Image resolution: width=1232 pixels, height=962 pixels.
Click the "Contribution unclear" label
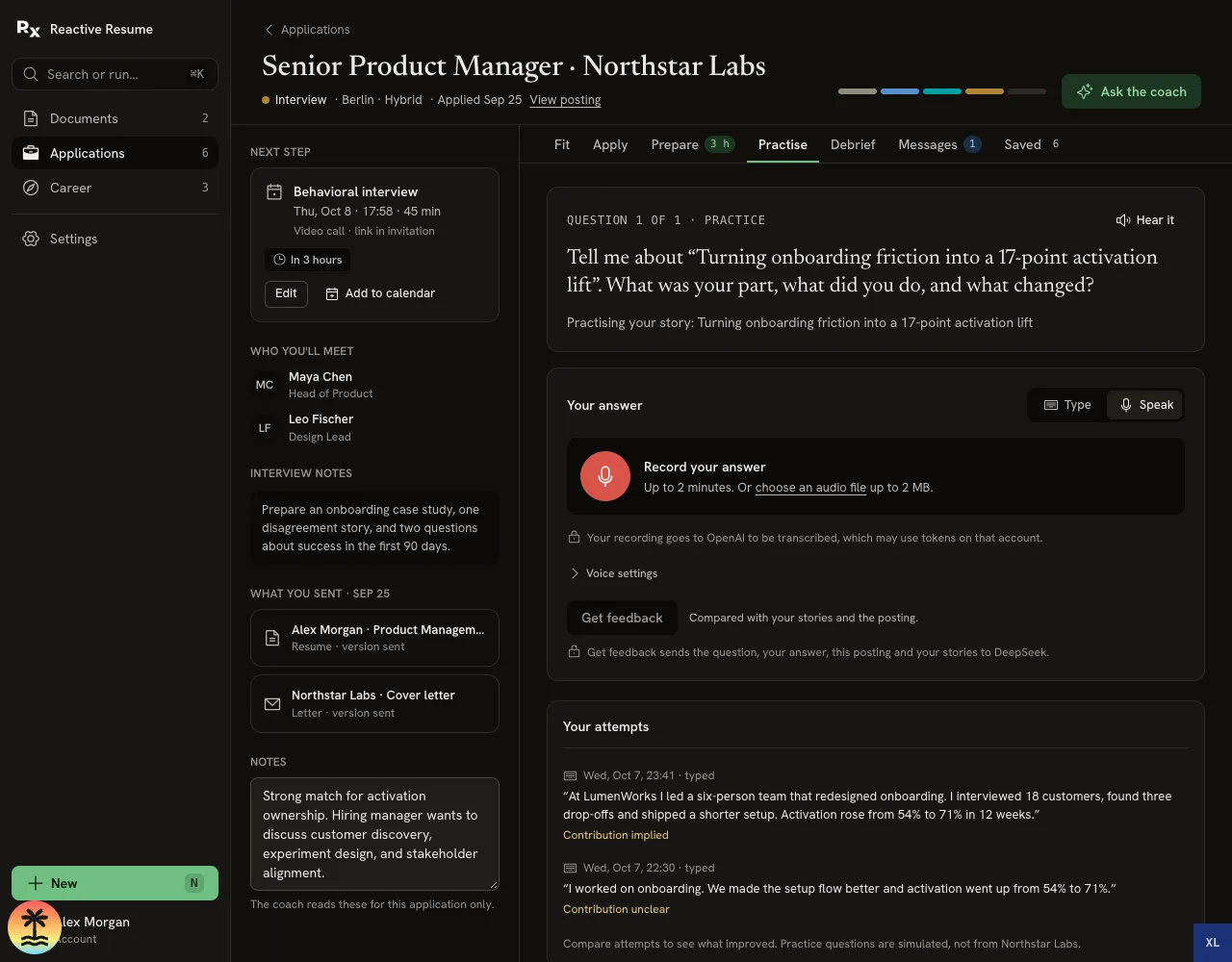pos(616,909)
